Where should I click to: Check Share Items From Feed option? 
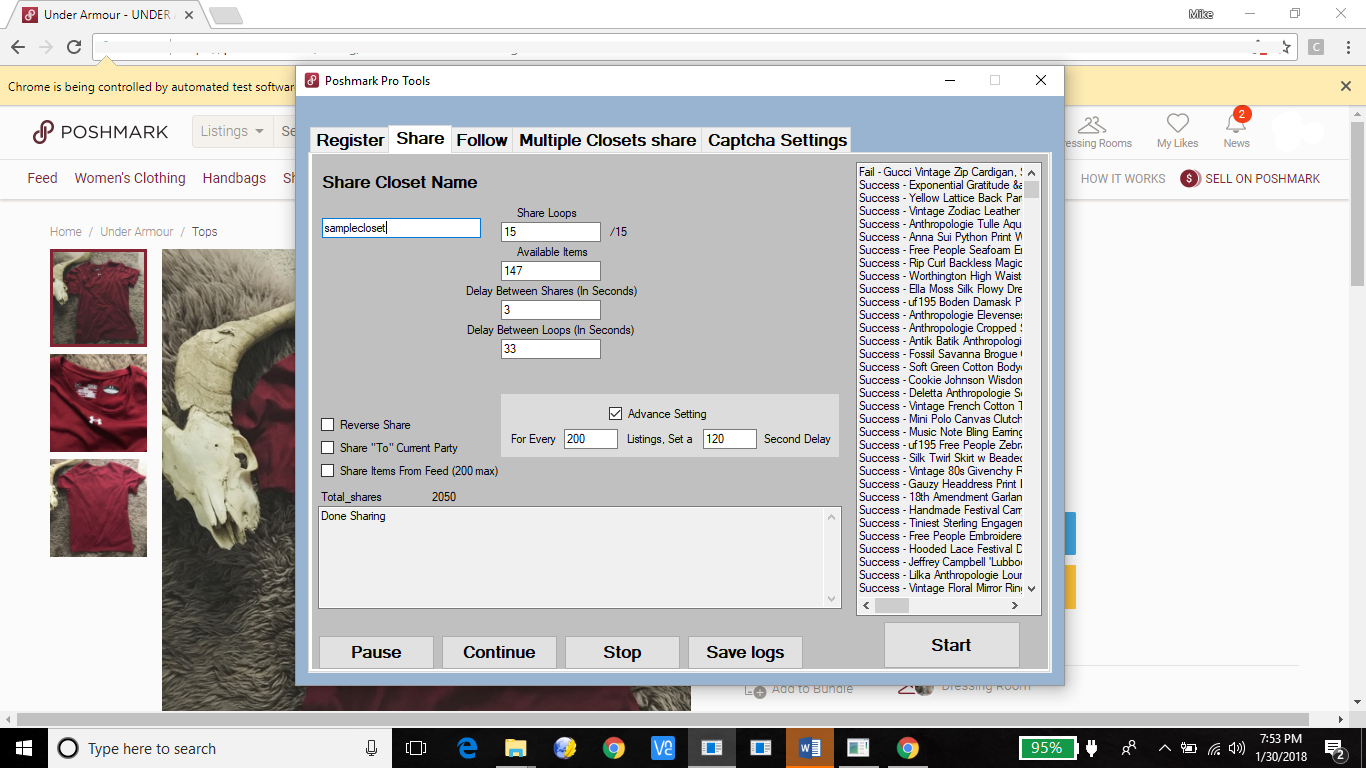coord(328,471)
